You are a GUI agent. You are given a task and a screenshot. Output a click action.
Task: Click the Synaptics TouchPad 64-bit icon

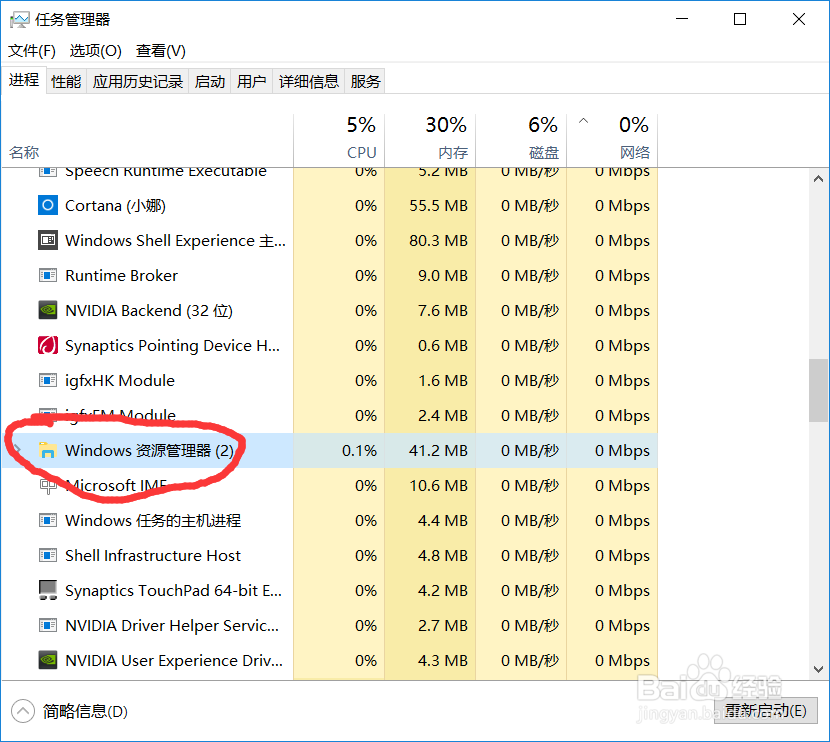[x=48, y=590]
